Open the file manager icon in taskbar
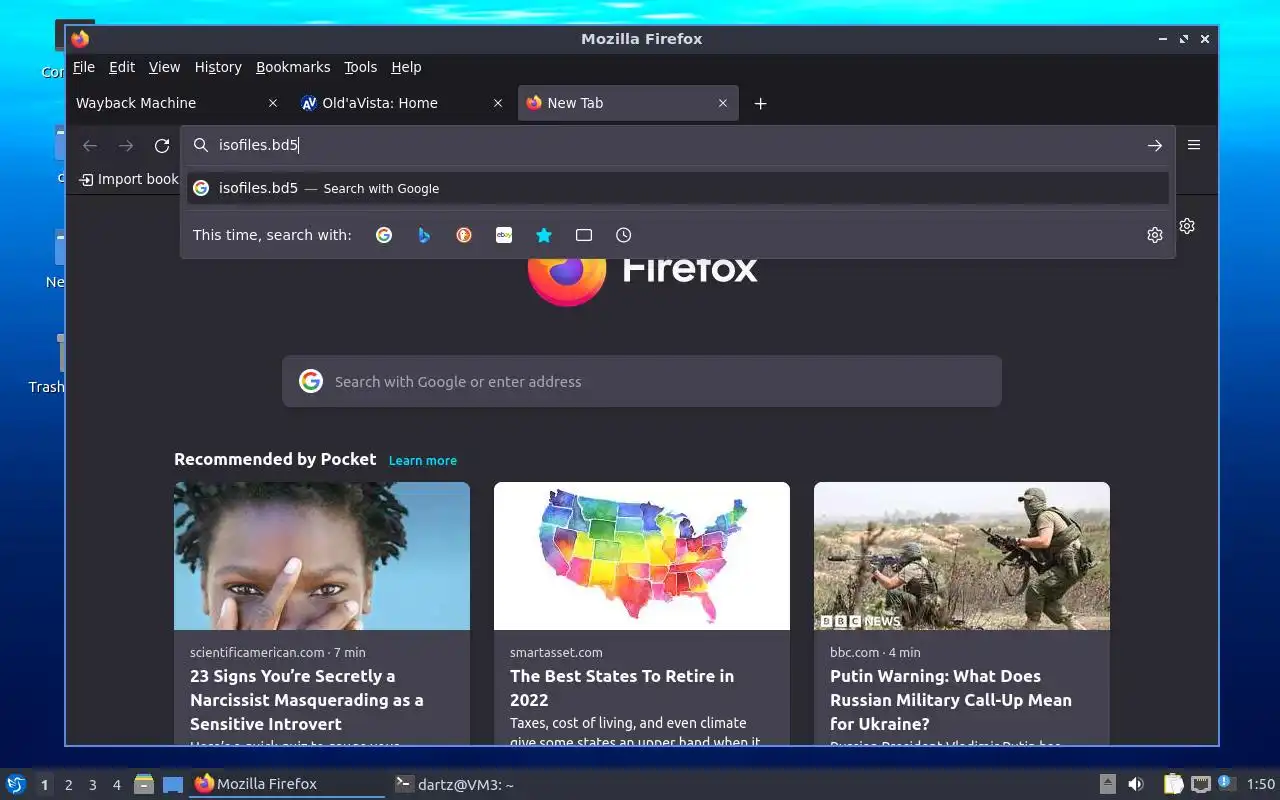This screenshot has height=800, width=1280. pos(144,784)
